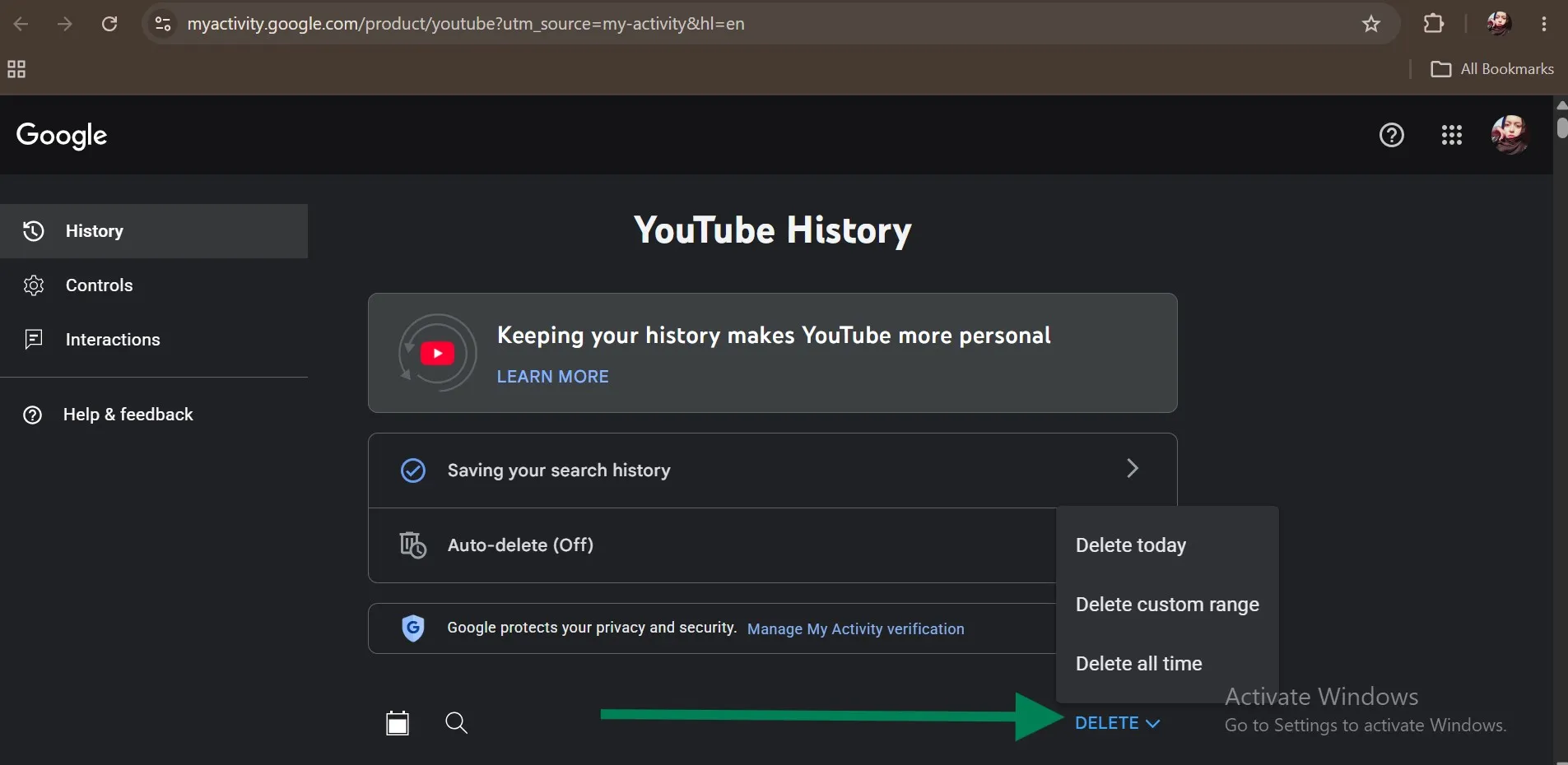Click the Controls gear icon
1568x765 pixels.
(34, 285)
